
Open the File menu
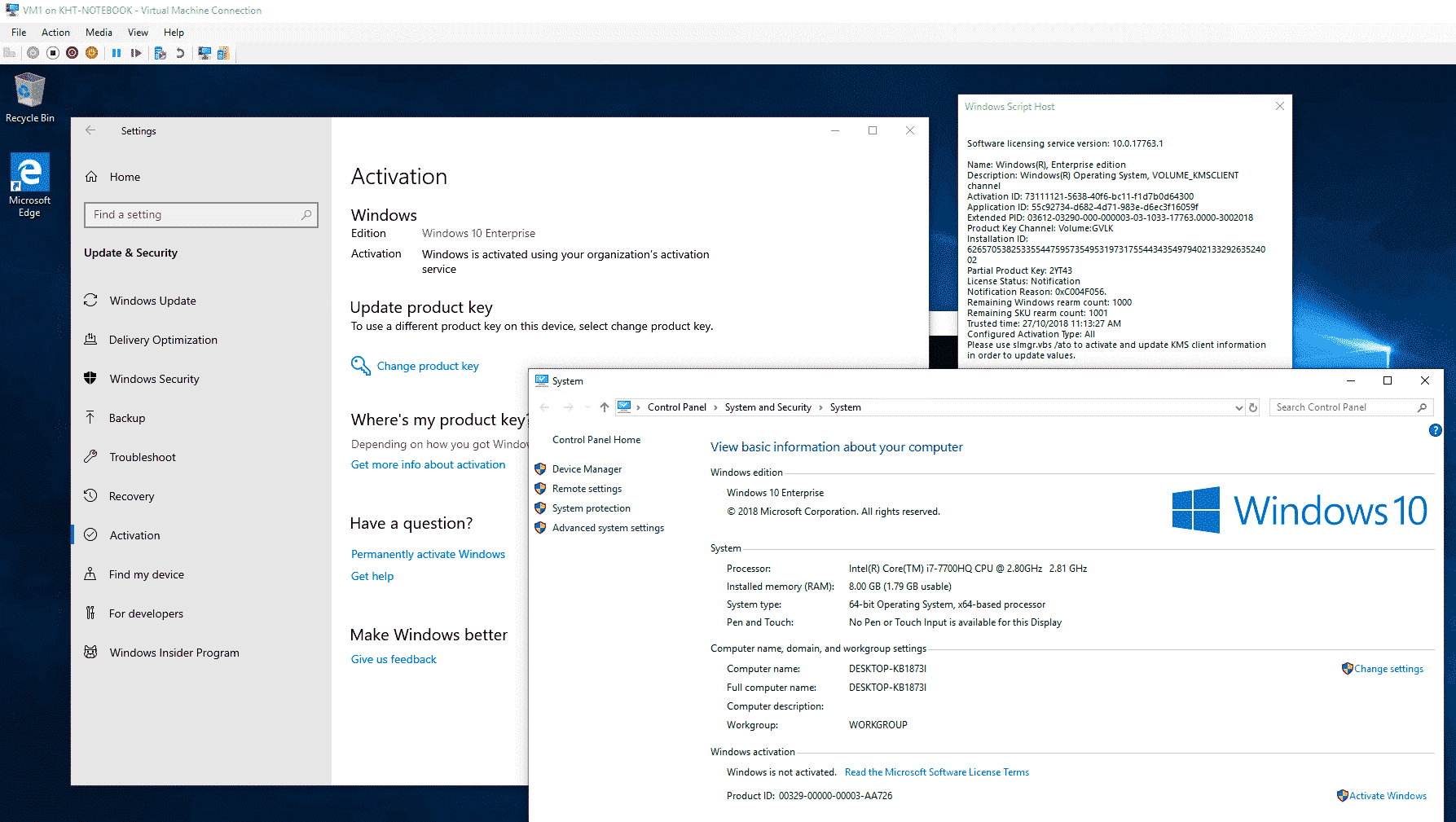pyautogui.click(x=19, y=33)
